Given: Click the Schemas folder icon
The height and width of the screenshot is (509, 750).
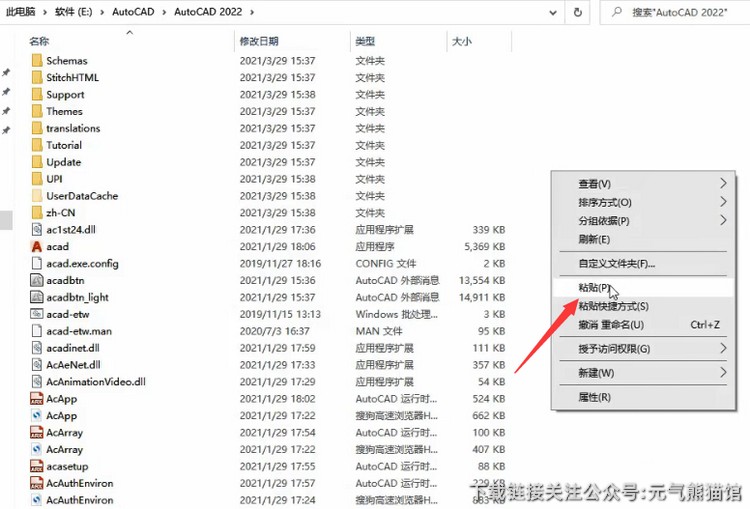Looking at the screenshot, I should (36, 61).
